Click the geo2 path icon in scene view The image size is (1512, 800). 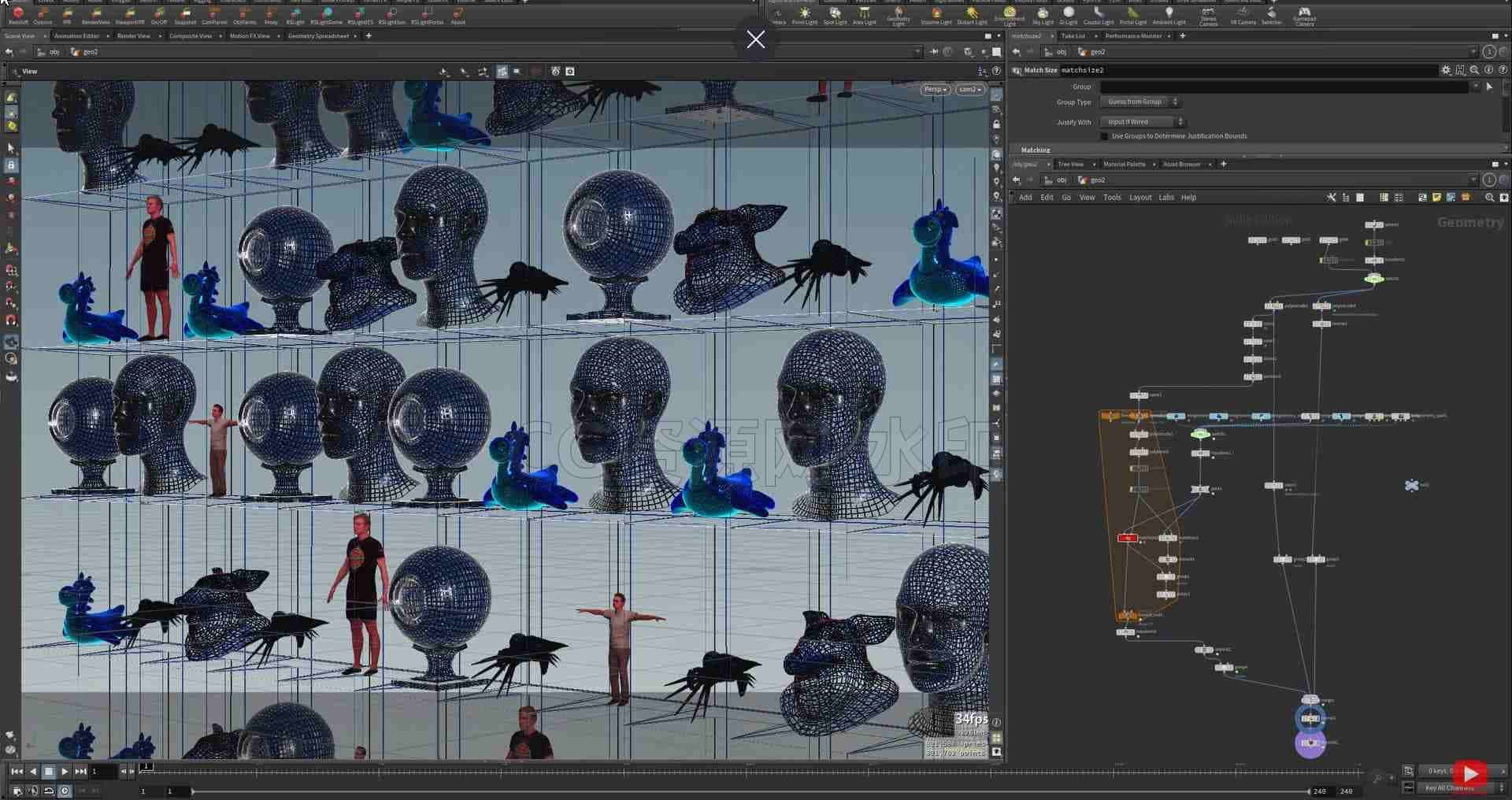tap(76, 52)
